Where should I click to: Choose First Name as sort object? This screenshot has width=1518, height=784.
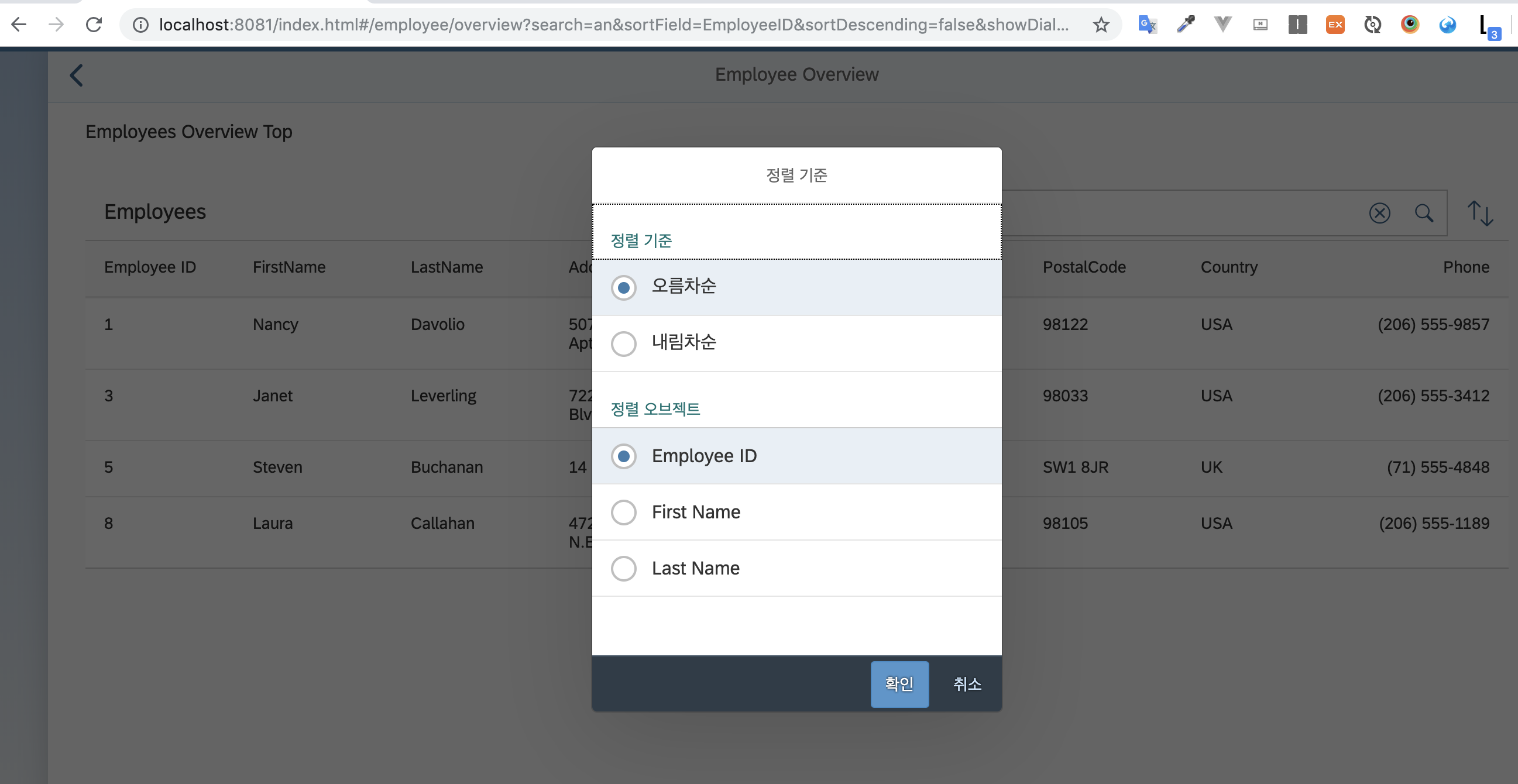623,512
